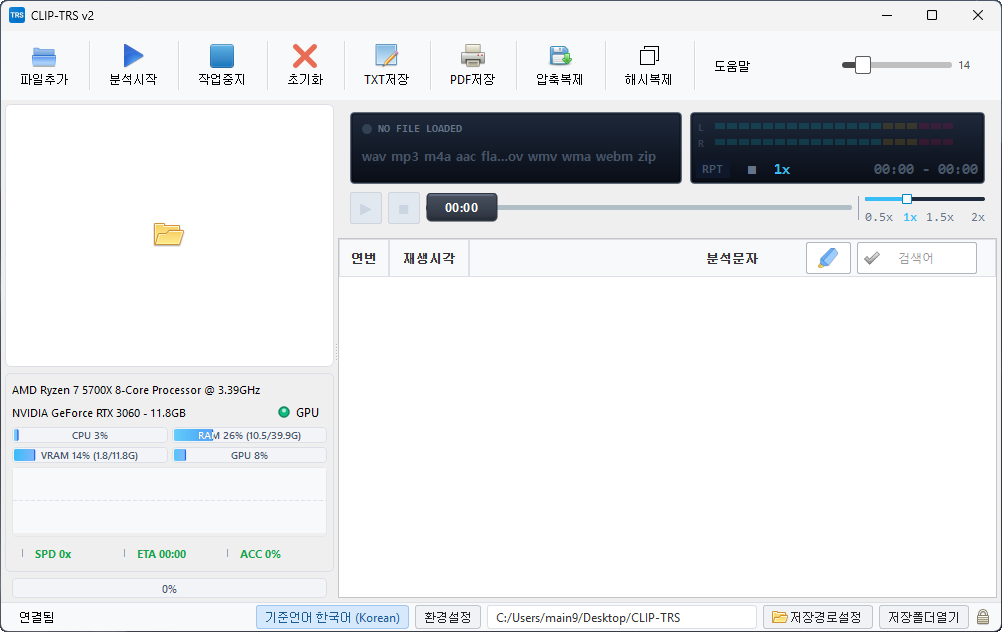Click the 00:00 - 00:00 time range
Screen dimensions: 1002x632
(926, 169)
